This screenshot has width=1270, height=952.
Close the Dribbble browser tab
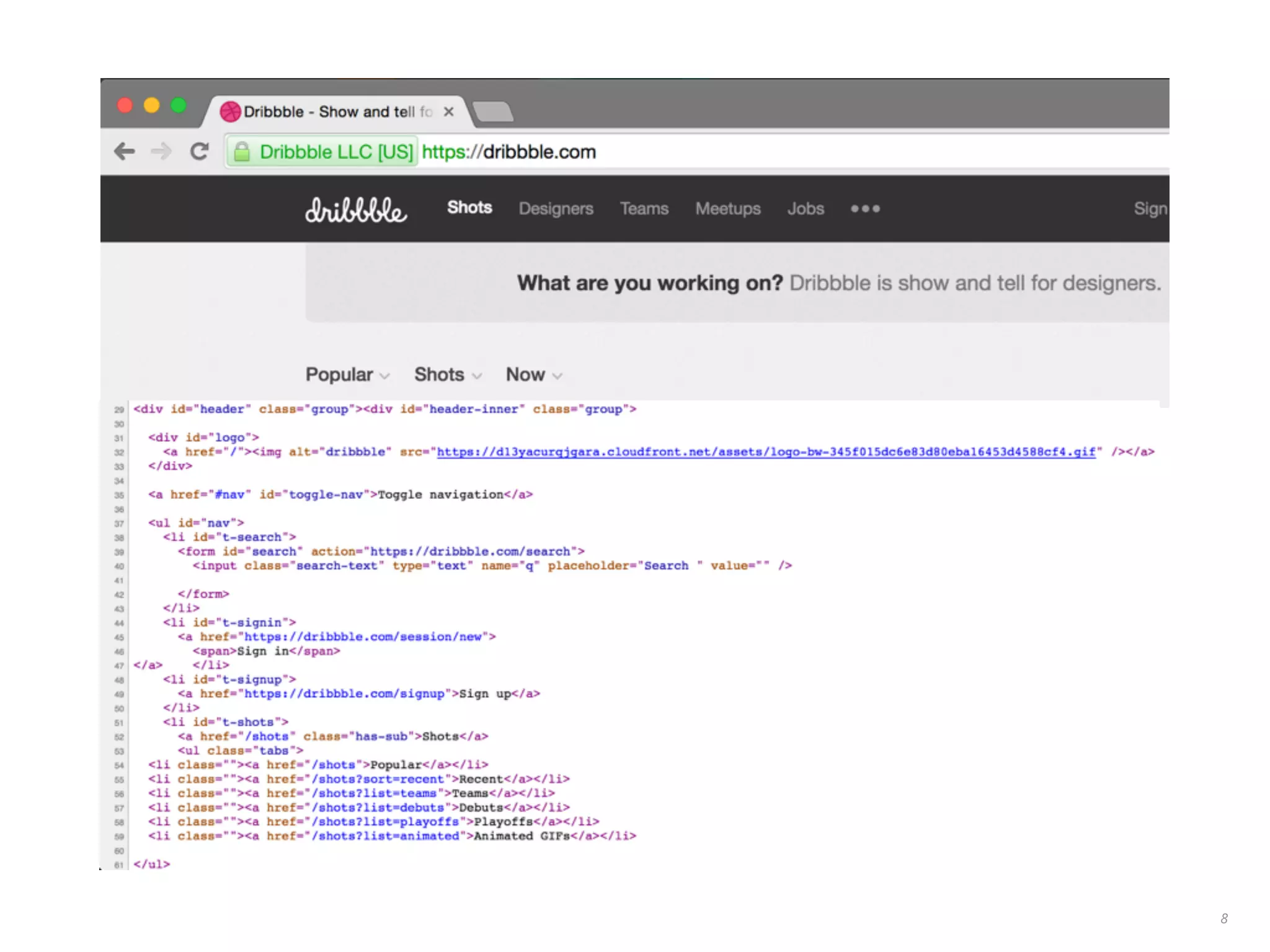coord(449,112)
